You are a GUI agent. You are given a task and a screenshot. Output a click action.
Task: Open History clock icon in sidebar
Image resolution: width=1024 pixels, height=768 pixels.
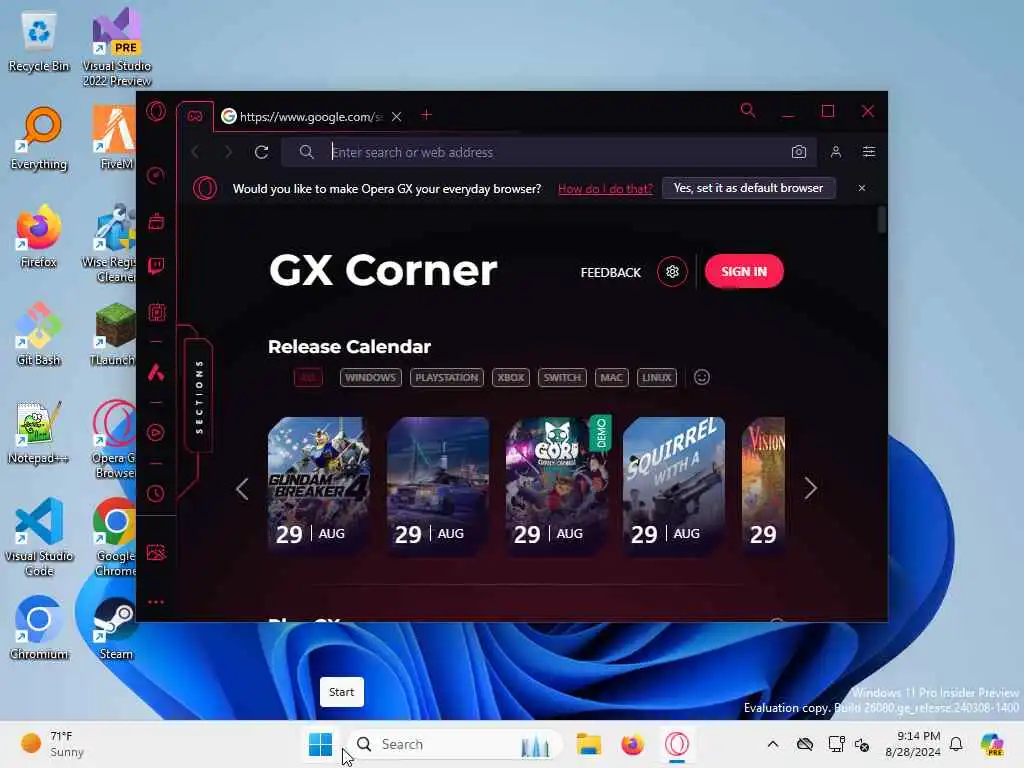pos(156,494)
